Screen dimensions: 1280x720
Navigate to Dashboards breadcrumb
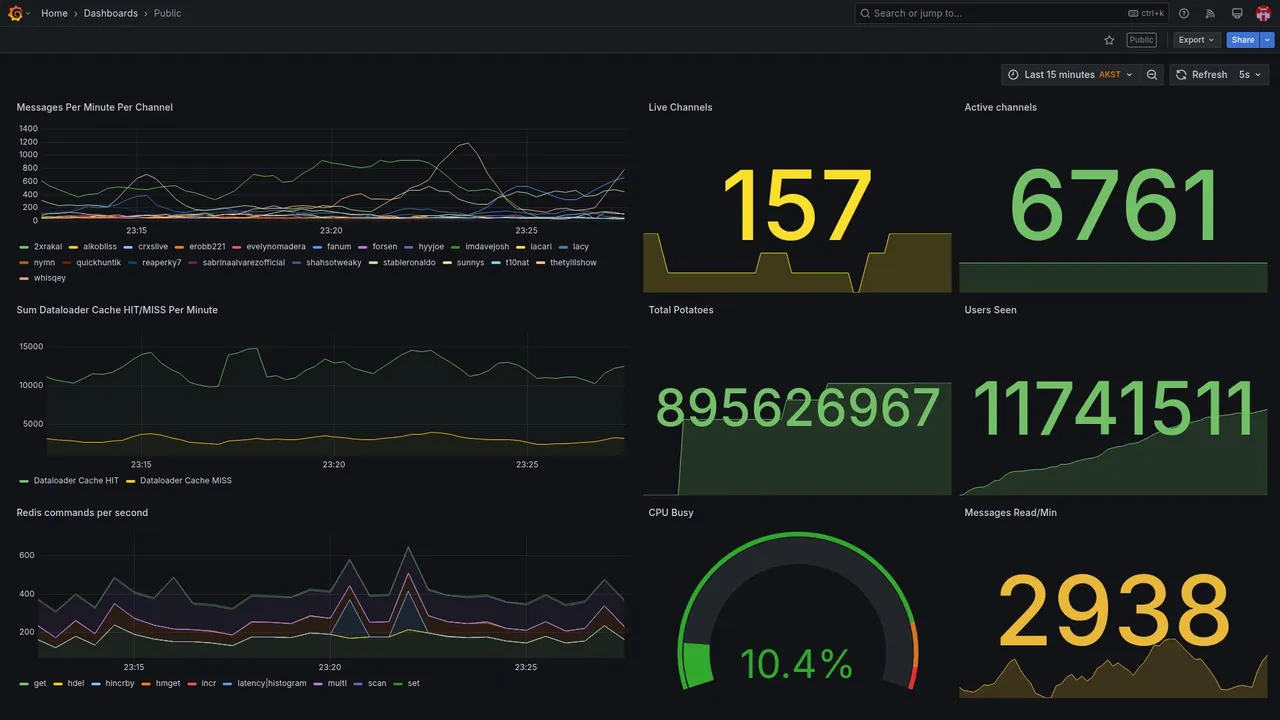111,13
